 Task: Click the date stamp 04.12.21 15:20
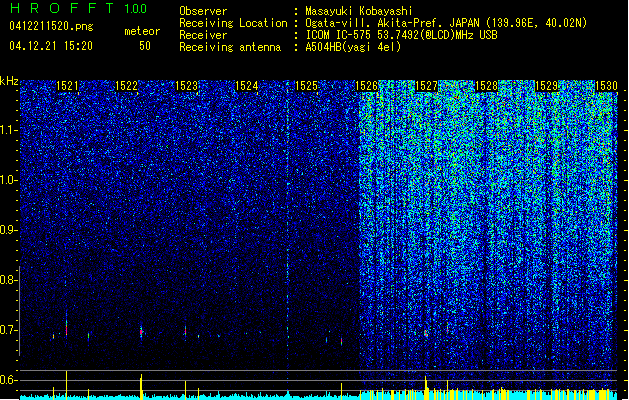[51, 46]
